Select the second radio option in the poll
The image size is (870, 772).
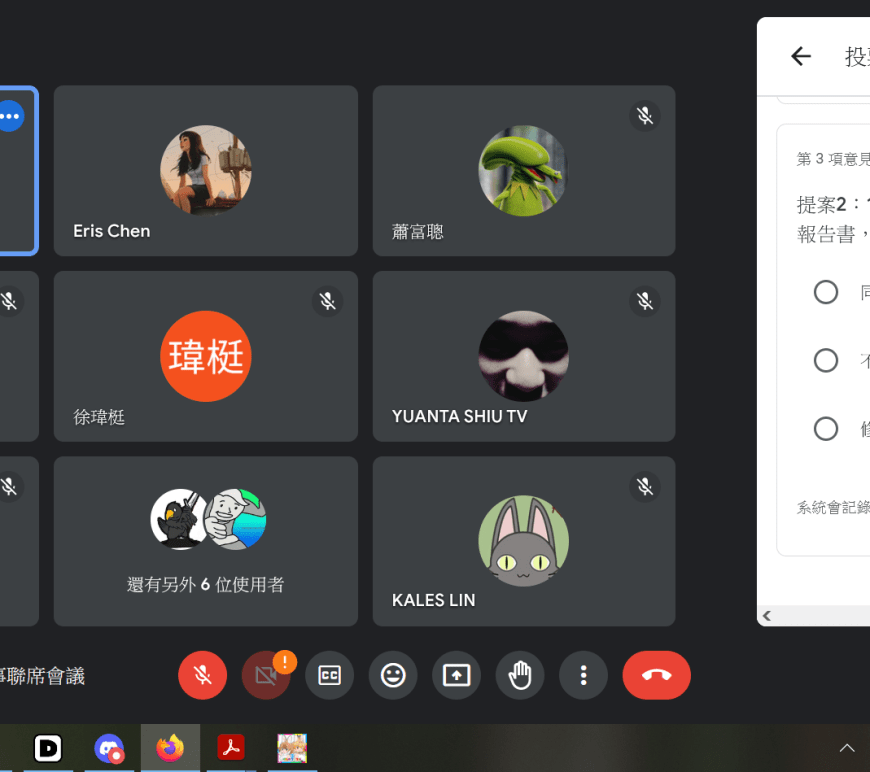point(826,360)
